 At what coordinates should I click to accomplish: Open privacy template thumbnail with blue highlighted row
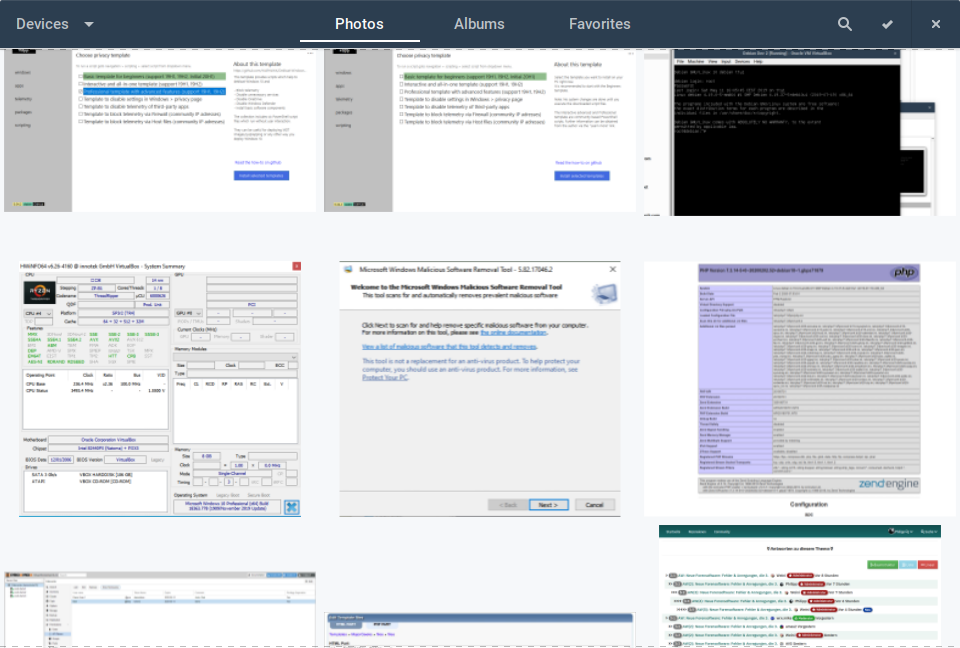click(160, 130)
